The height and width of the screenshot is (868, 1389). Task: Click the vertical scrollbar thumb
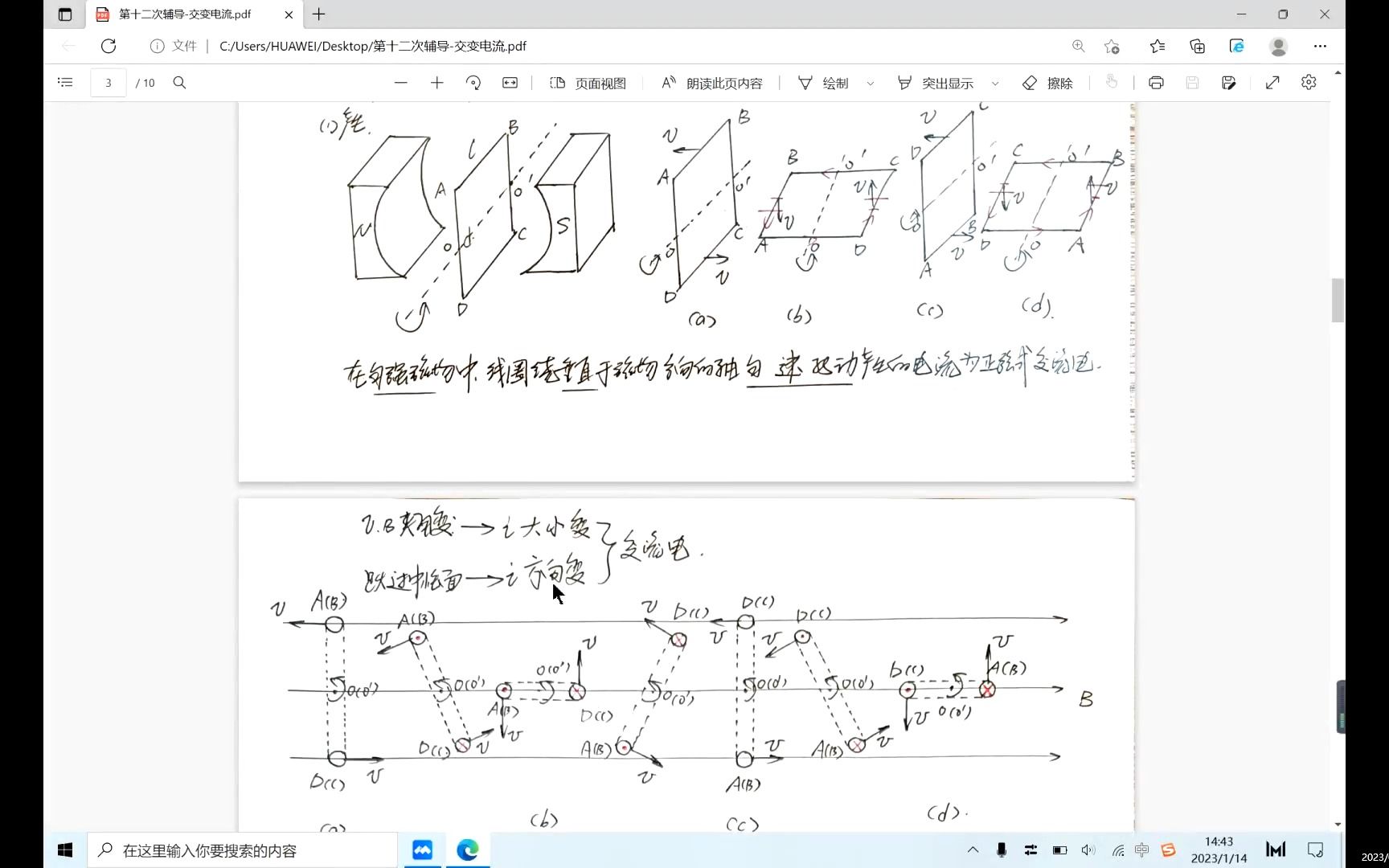pyautogui.click(x=1338, y=300)
